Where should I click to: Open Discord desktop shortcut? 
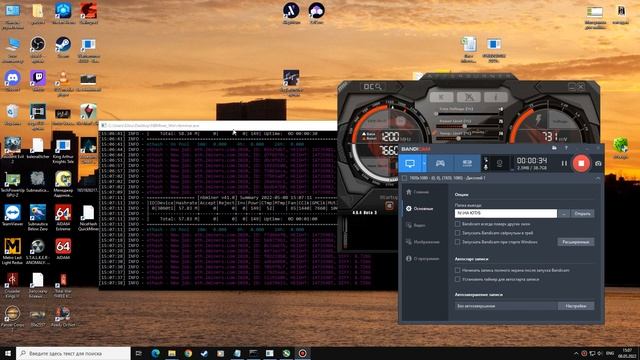(12, 80)
